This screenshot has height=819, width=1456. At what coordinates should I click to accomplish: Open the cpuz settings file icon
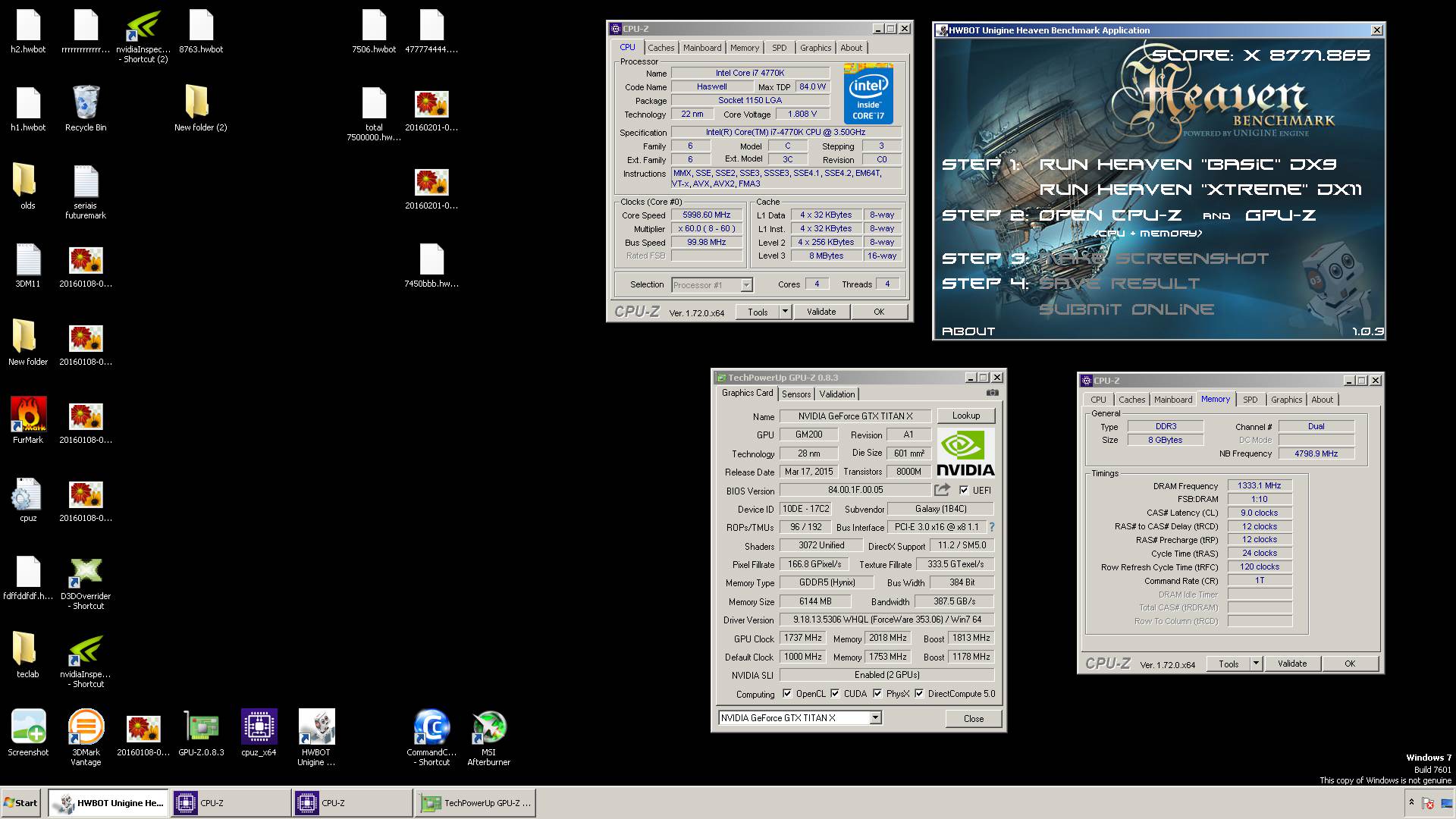coord(28,498)
